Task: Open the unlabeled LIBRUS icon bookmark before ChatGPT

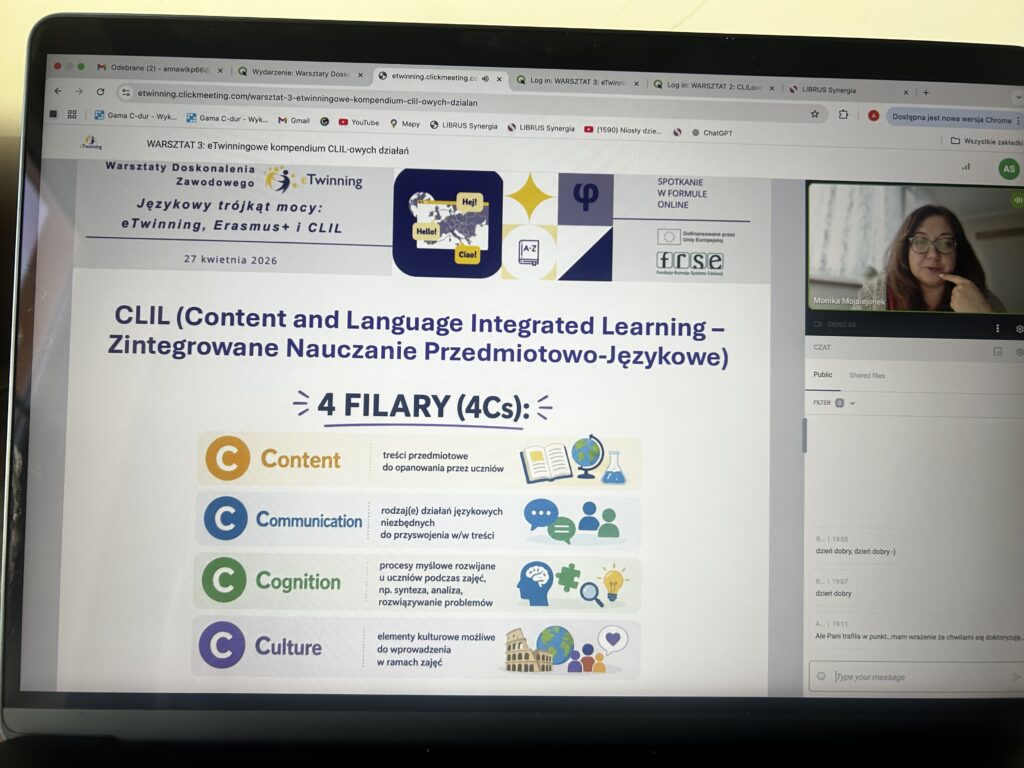Action: [x=677, y=132]
